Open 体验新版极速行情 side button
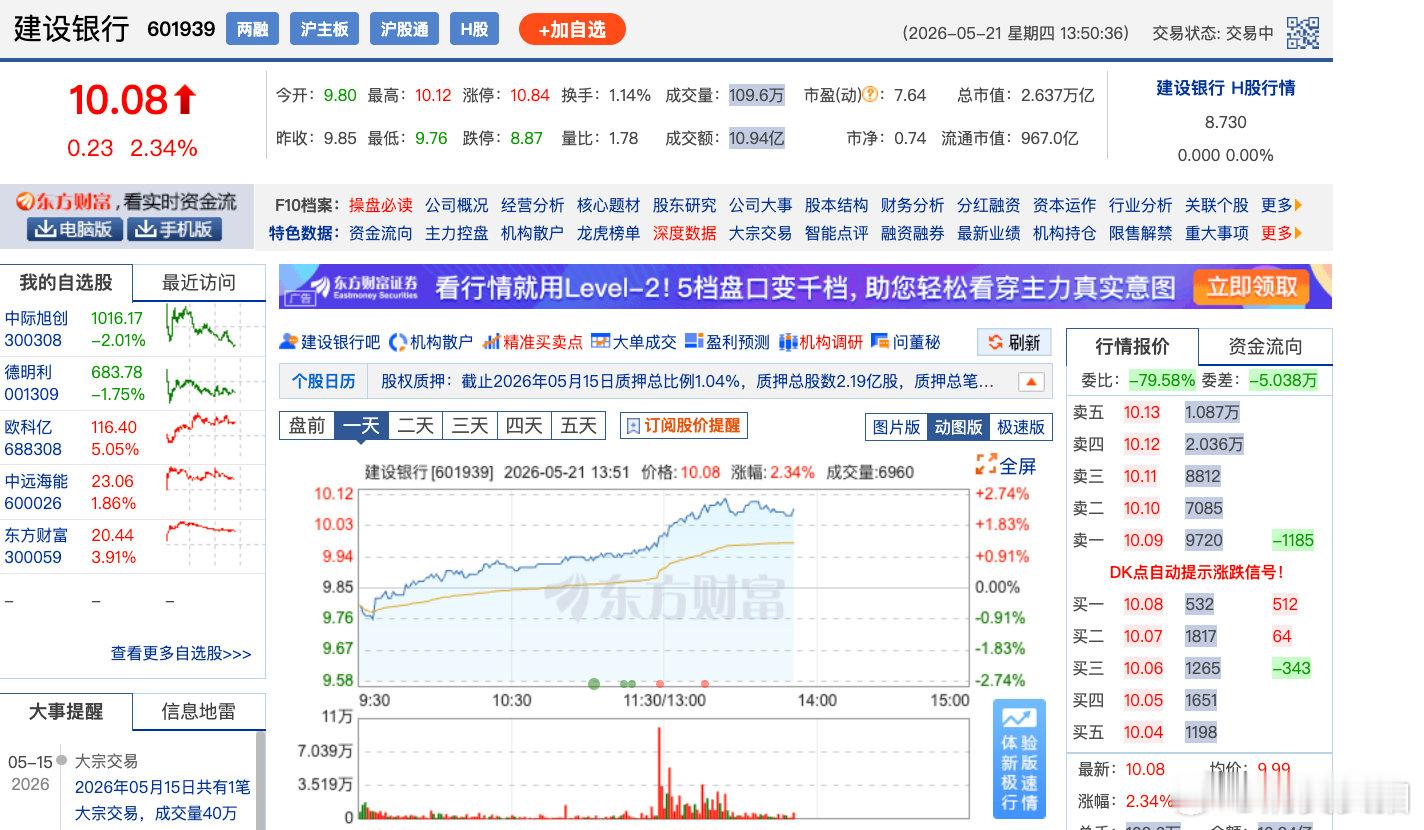The image size is (1424, 830). coord(1019,760)
